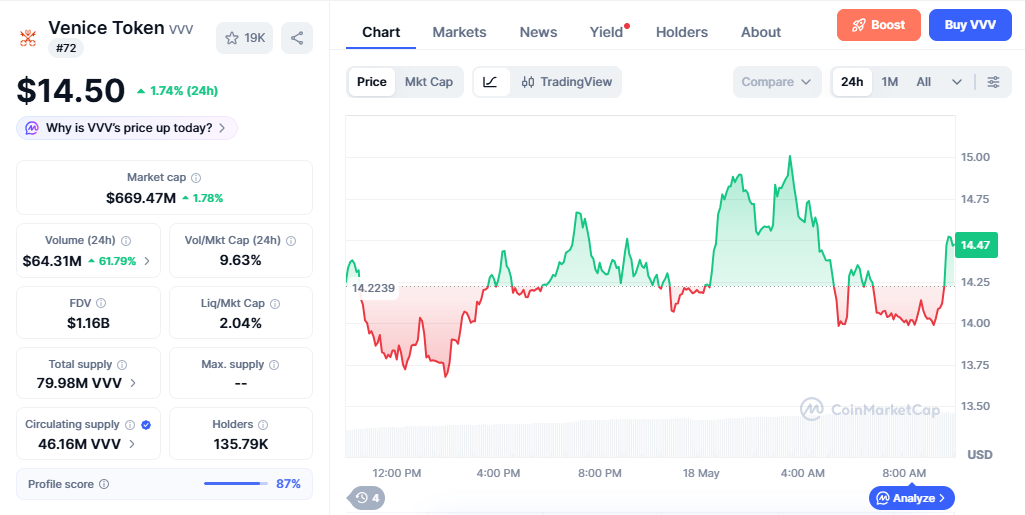Viewport: 1025px width, 515px height.
Task: Open the Chart tab
Action: (x=381, y=32)
